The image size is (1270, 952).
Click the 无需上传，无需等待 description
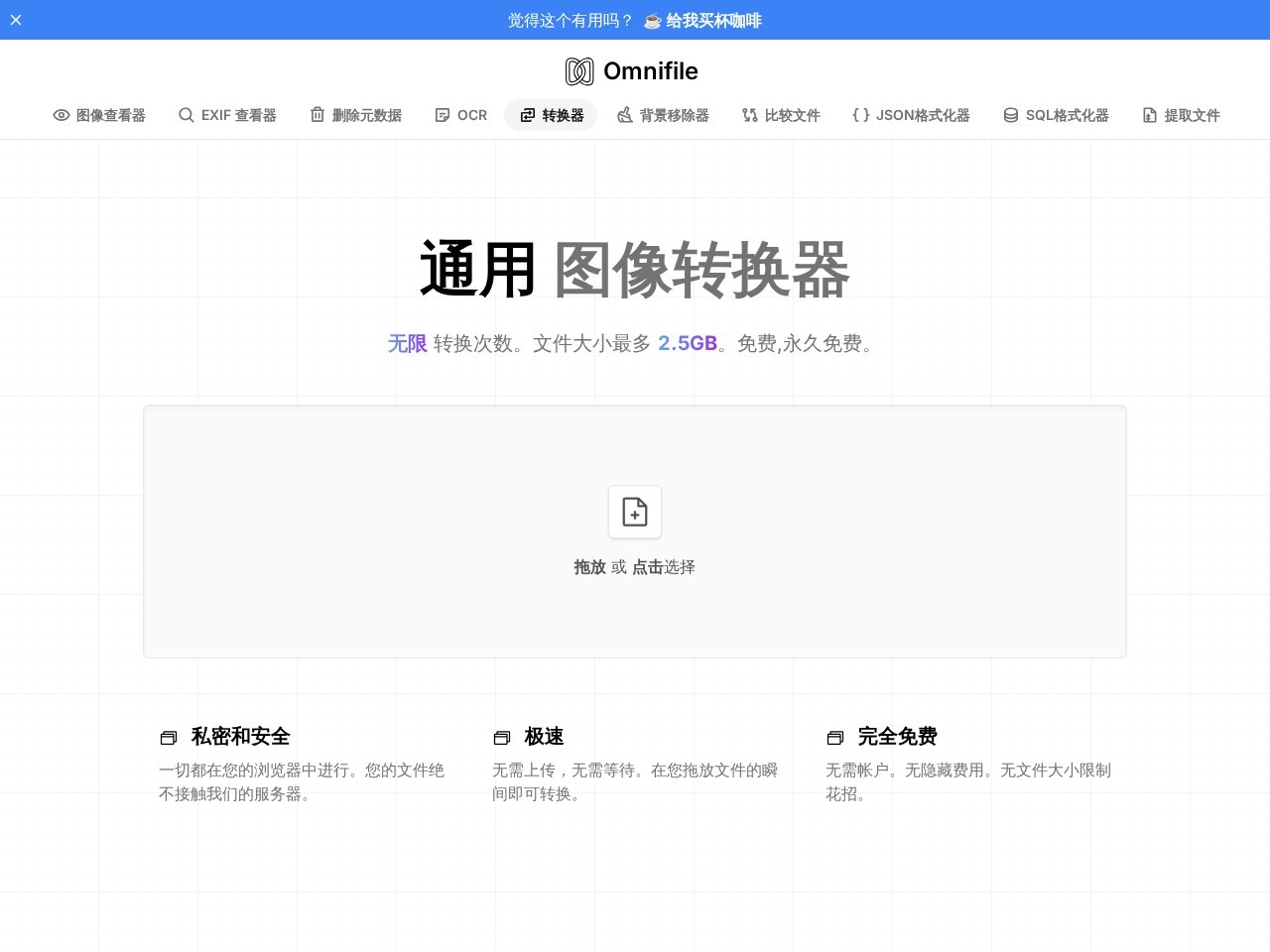click(x=635, y=781)
